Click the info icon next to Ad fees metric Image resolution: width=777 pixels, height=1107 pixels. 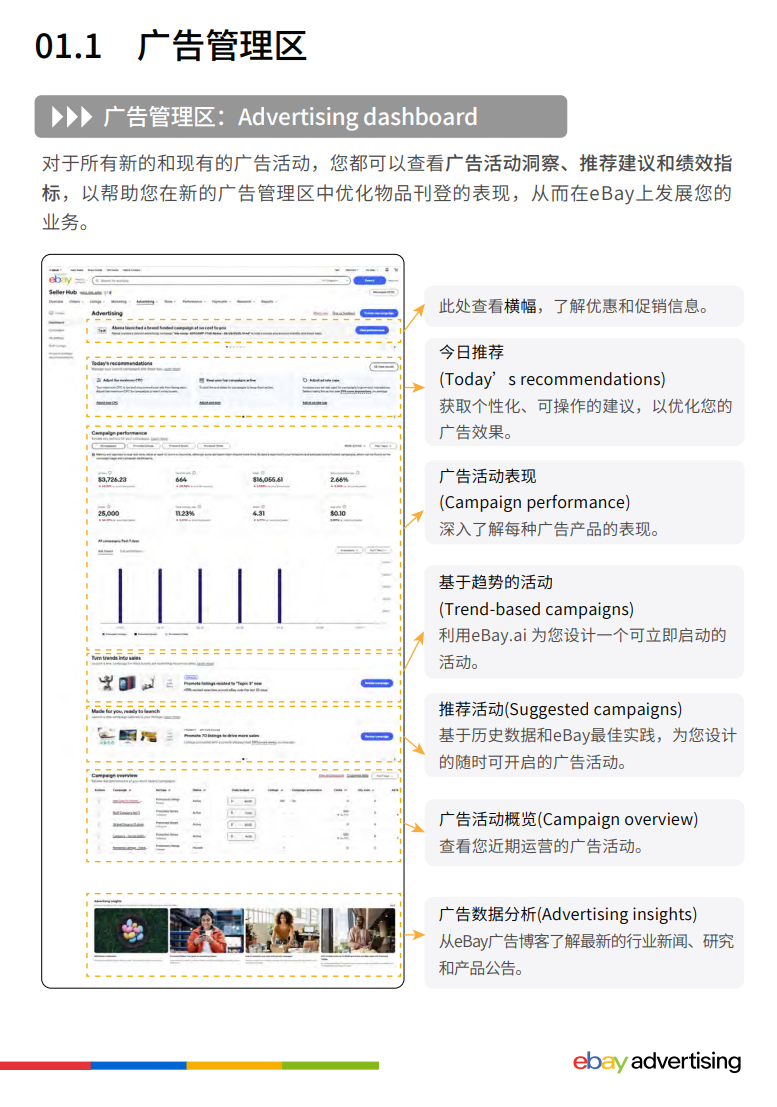111,473
